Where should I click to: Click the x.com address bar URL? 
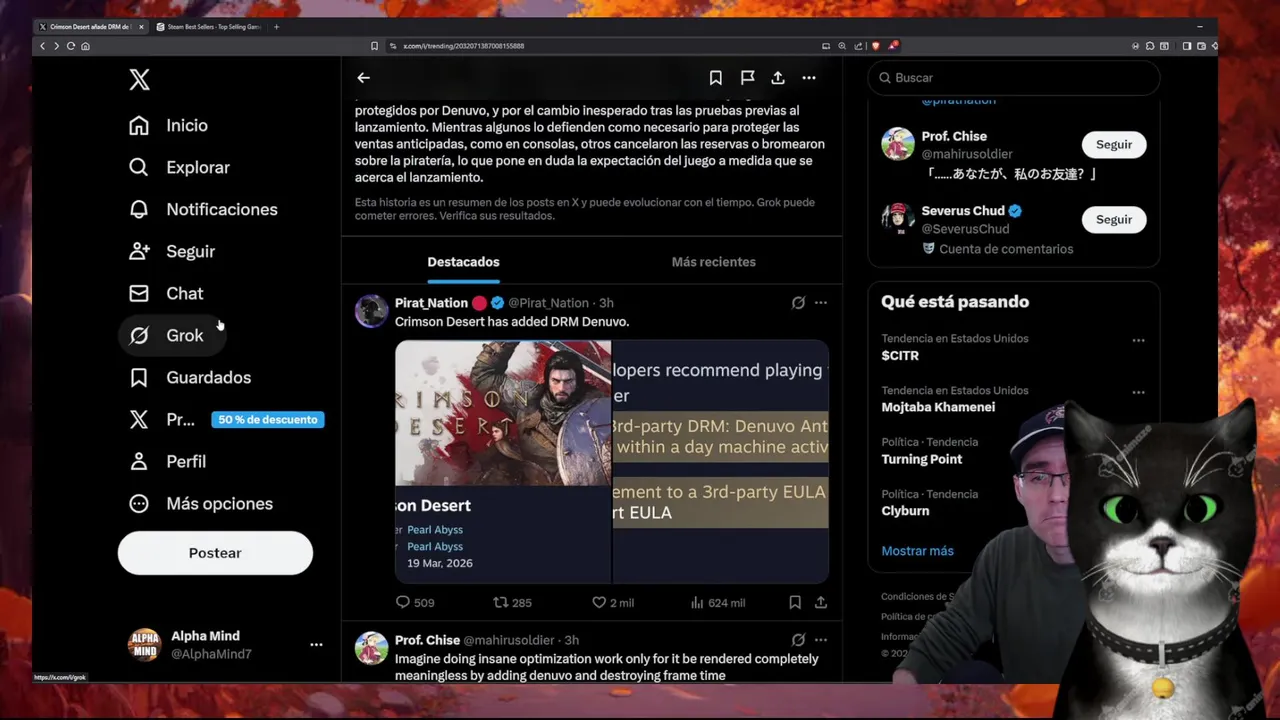[463, 46]
